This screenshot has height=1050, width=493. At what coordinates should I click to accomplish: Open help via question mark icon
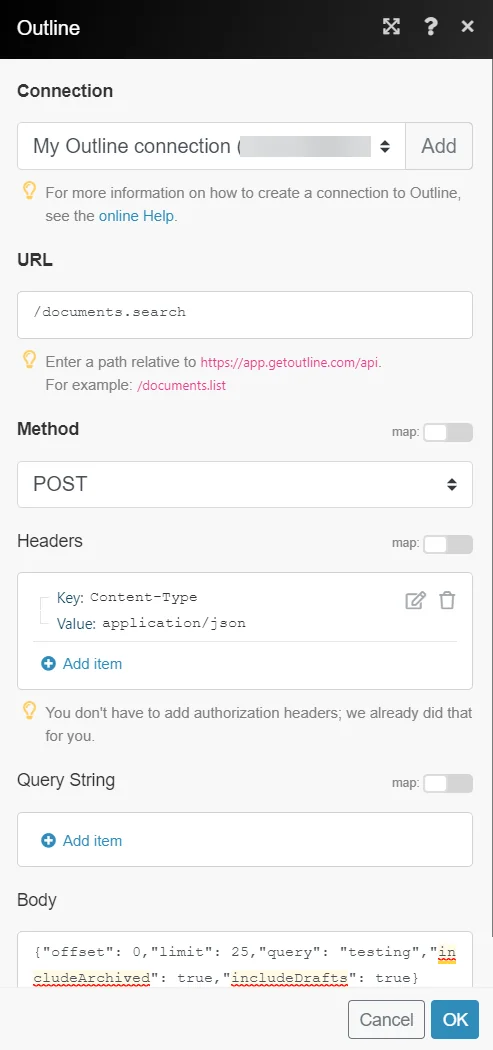431,27
